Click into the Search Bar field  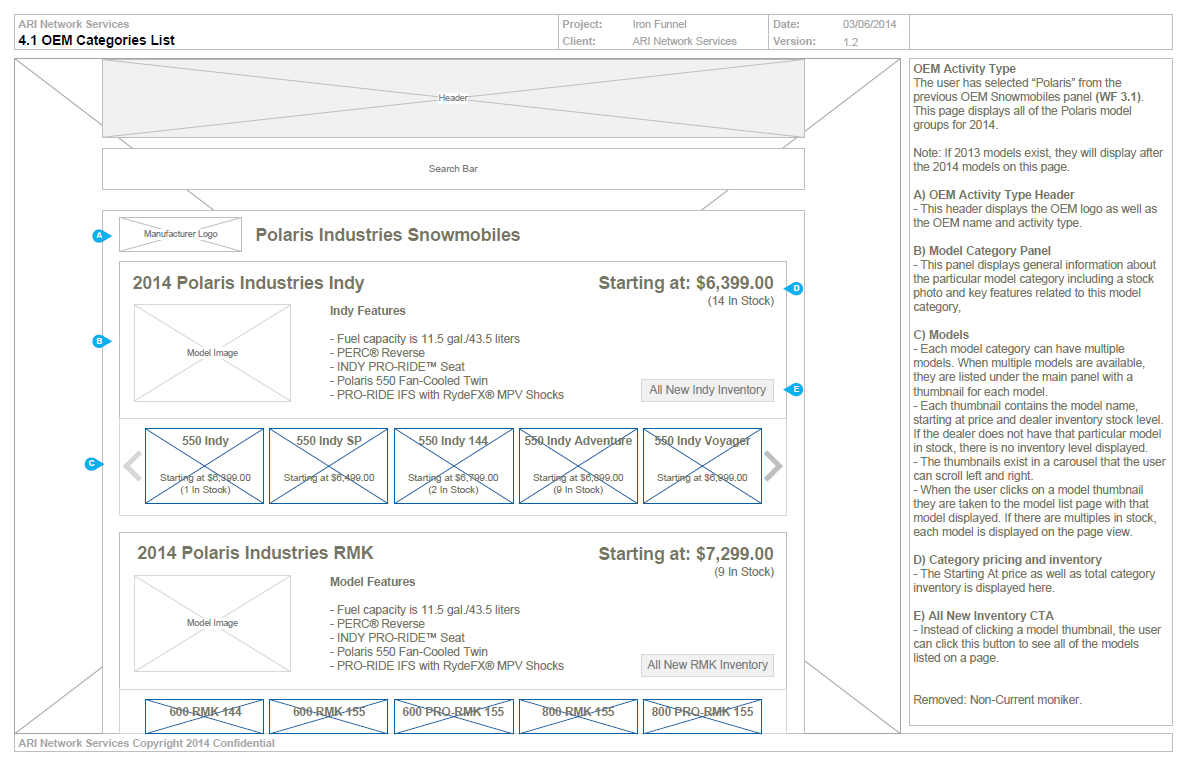tap(453, 169)
